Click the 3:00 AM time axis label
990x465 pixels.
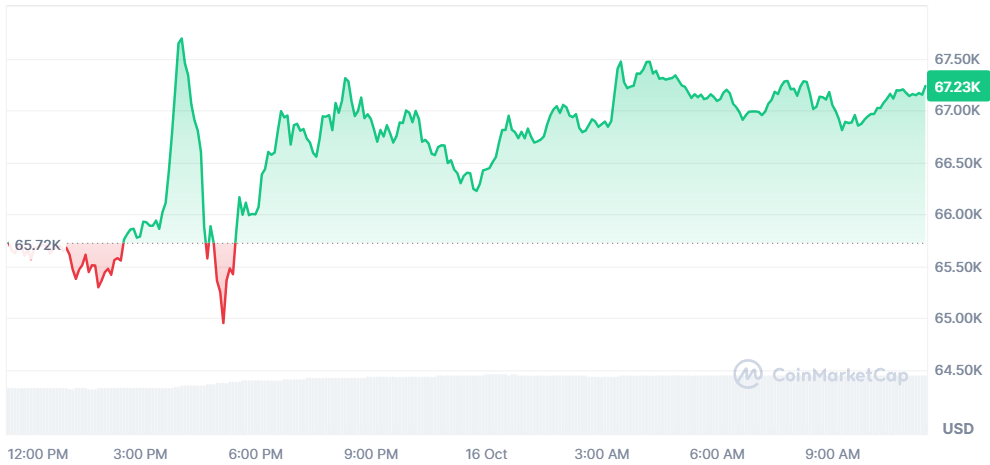[x=603, y=454]
